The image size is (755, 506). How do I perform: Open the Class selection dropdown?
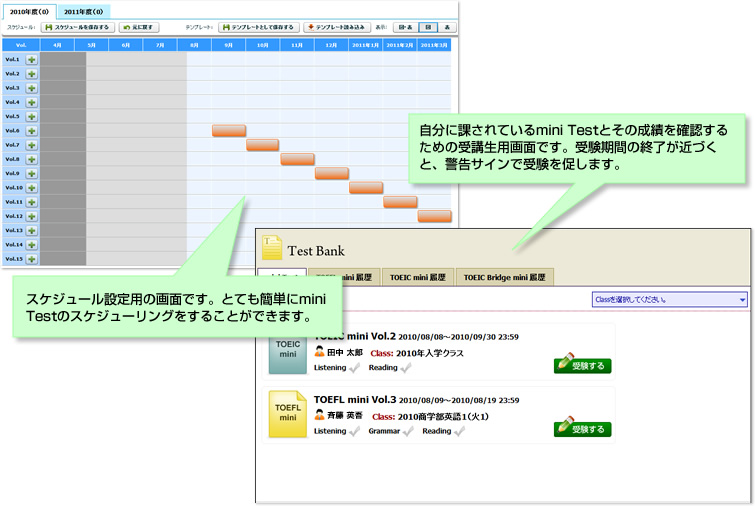pyautogui.click(x=669, y=299)
